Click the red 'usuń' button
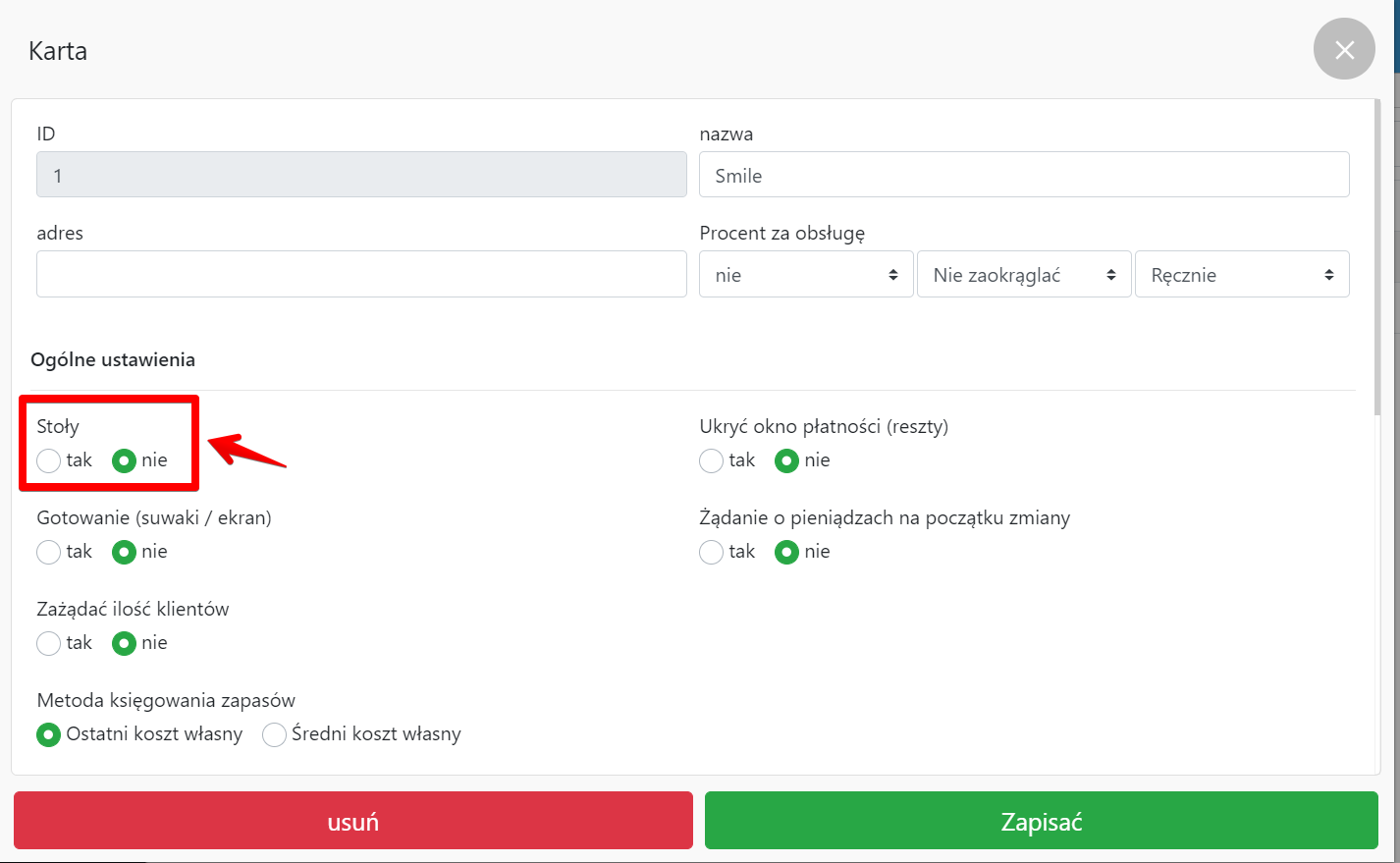Screen dimensions: 1400x863 pyautogui.click(x=353, y=821)
